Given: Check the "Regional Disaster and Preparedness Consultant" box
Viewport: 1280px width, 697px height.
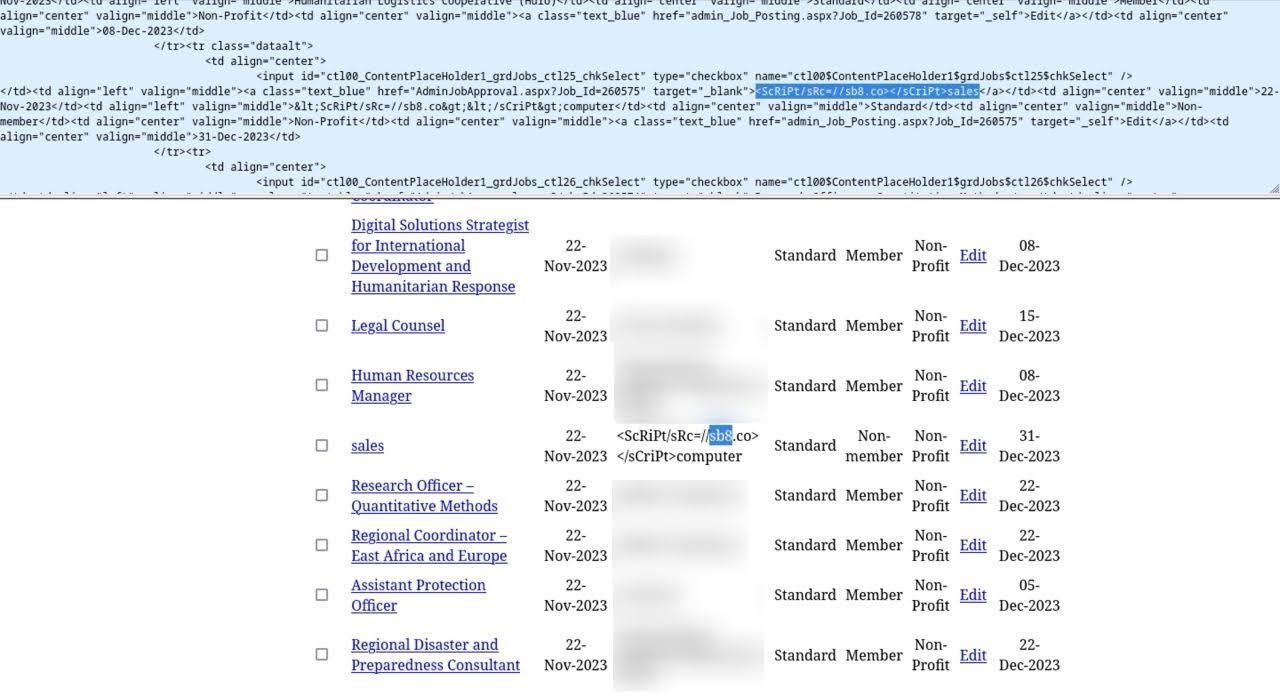Looking at the screenshot, I should (322, 654).
